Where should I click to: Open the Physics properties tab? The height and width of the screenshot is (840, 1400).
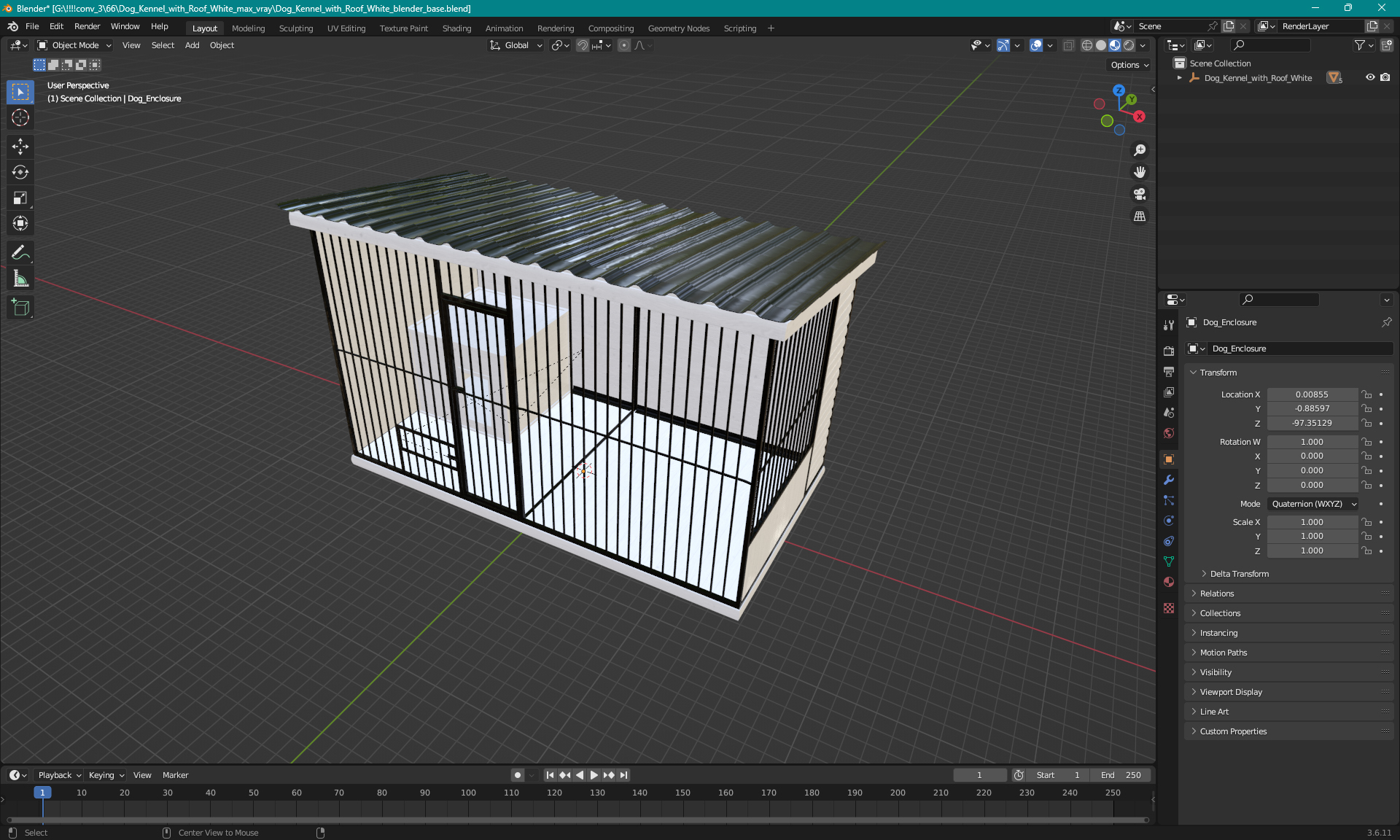(x=1169, y=521)
